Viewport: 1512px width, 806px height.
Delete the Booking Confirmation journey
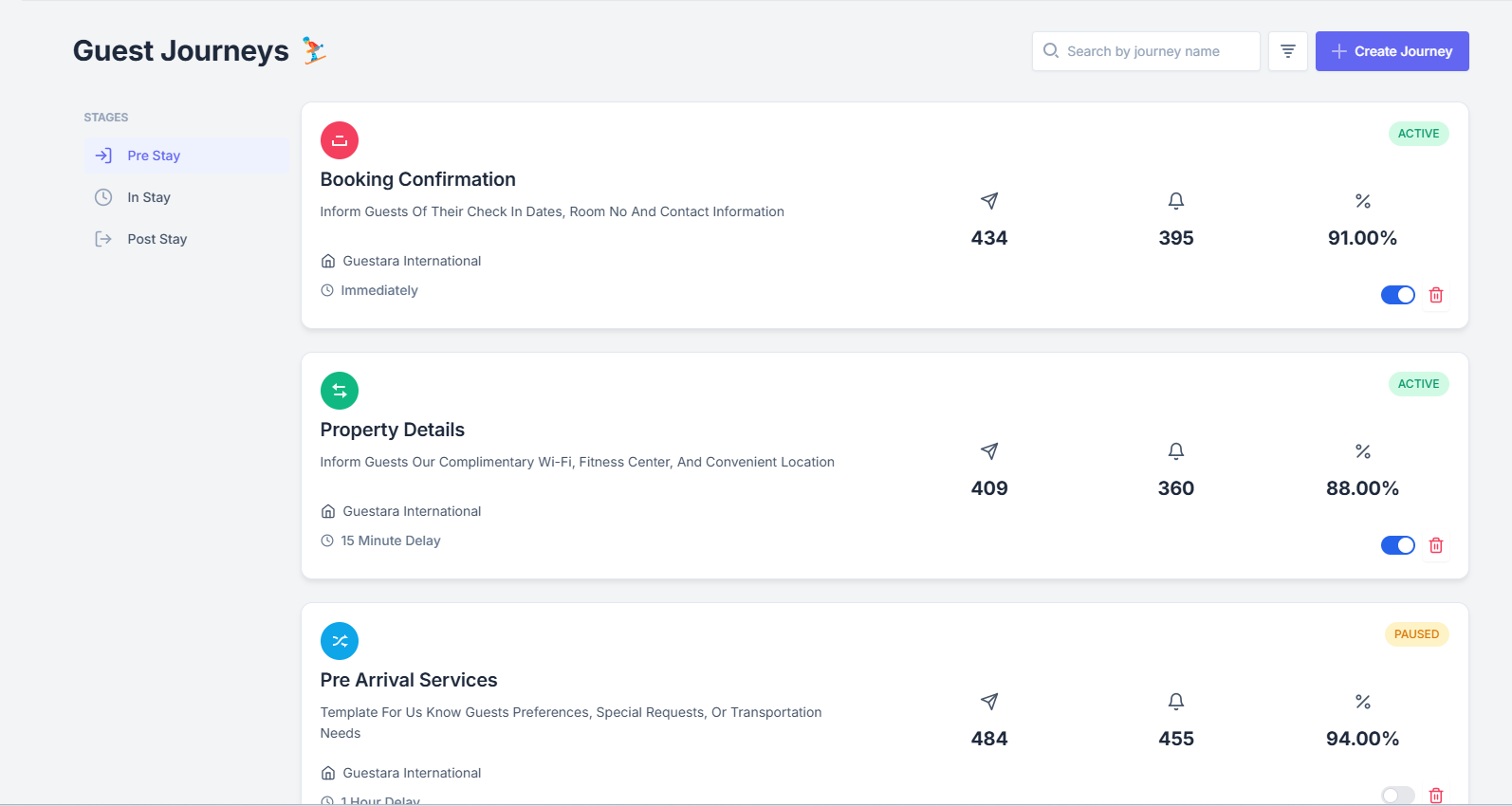point(1435,295)
